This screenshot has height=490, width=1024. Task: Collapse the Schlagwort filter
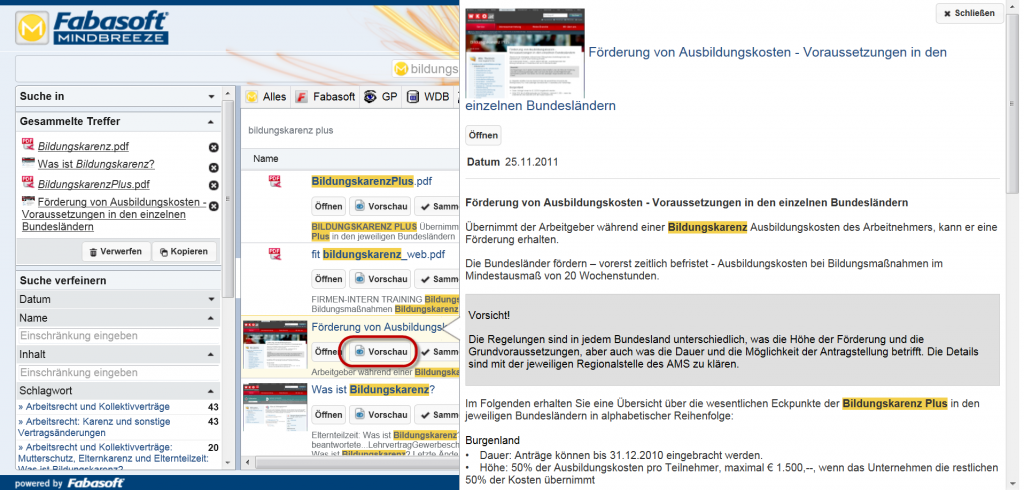click(211, 391)
